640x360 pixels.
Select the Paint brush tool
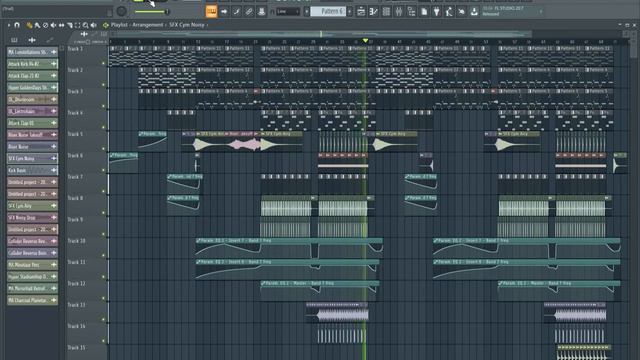[x=37, y=25]
